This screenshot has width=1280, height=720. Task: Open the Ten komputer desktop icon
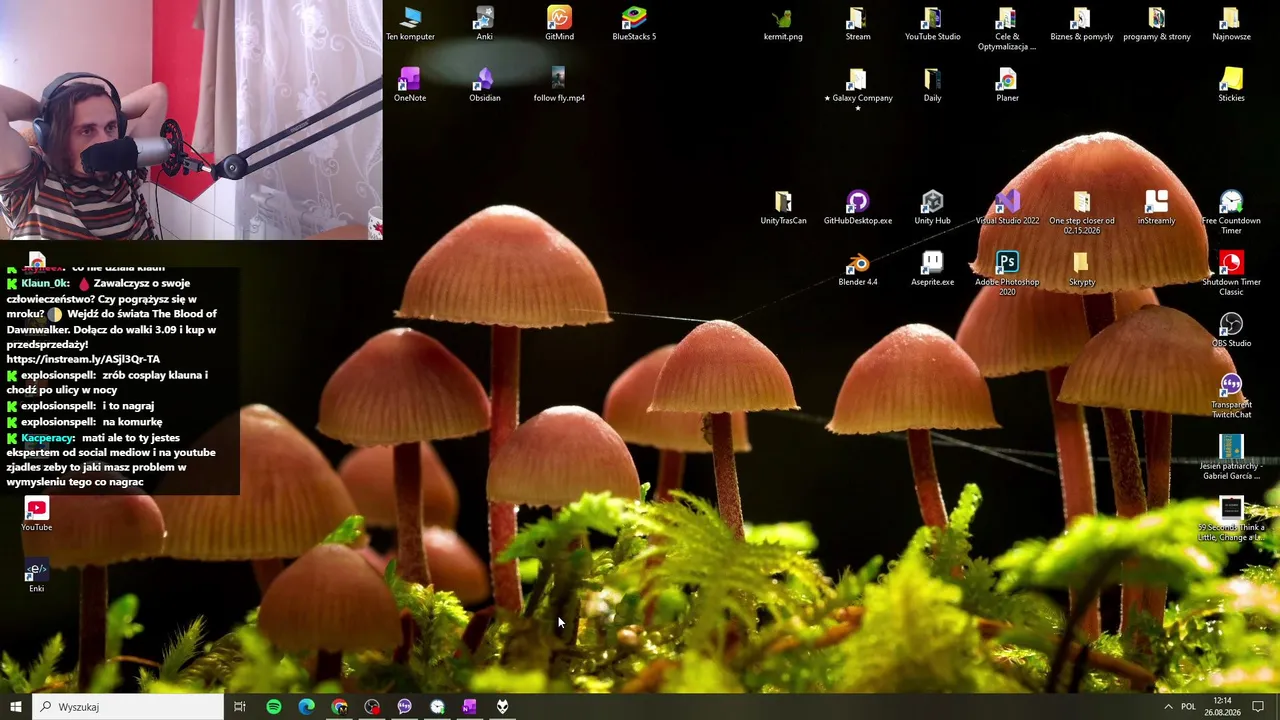[x=410, y=24]
